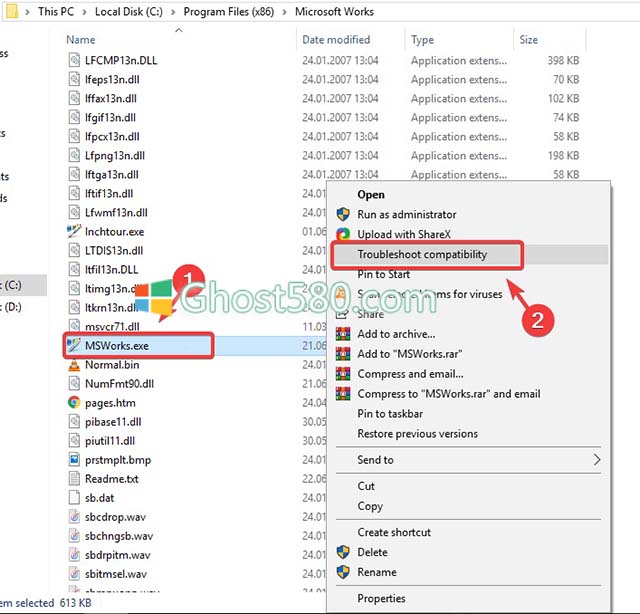
Task: Click the sbitmsel.wav audio file icon
Action: coord(74,574)
